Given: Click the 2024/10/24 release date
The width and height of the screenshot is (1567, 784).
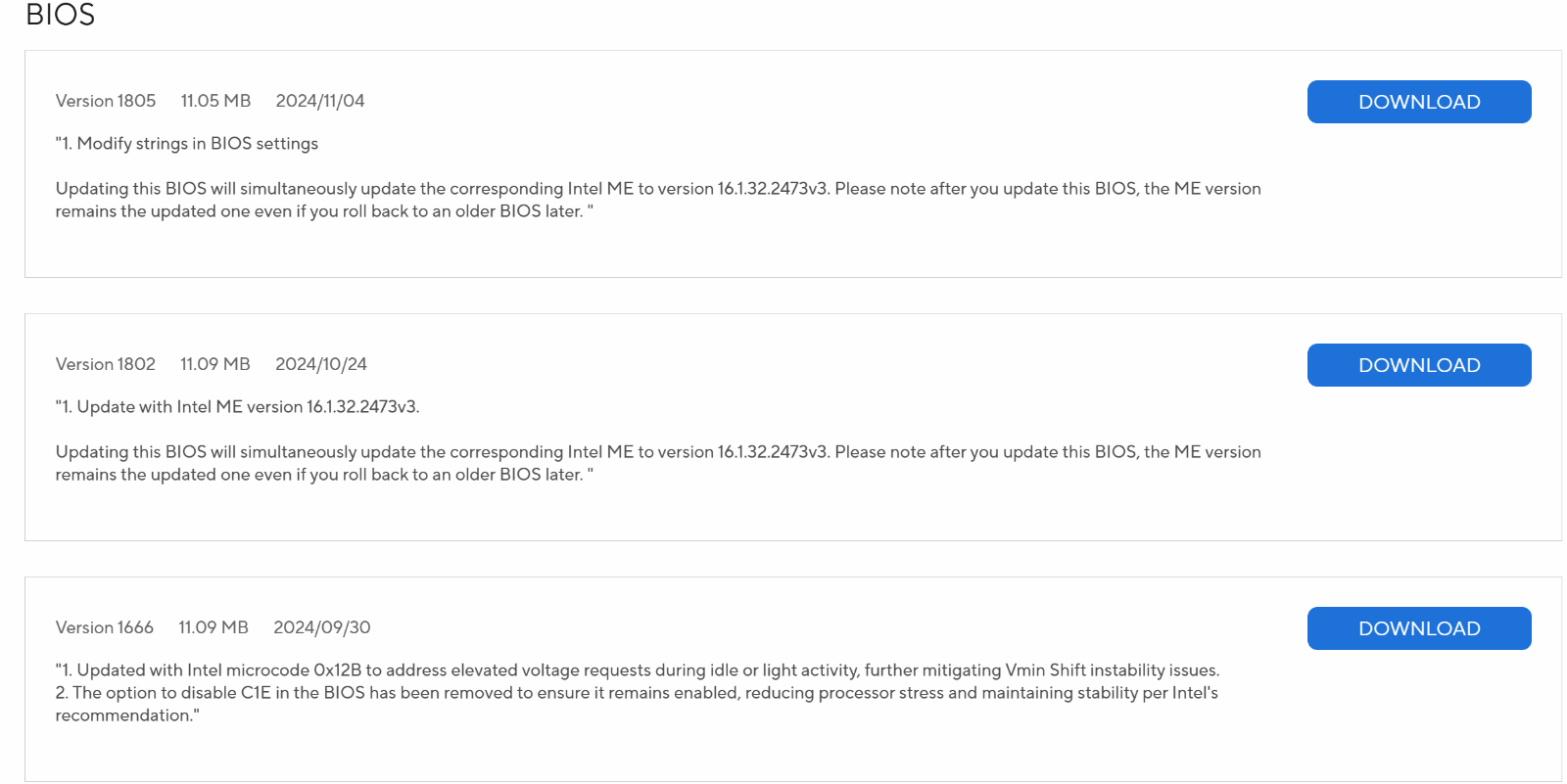Looking at the screenshot, I should (x=321, y=364).
